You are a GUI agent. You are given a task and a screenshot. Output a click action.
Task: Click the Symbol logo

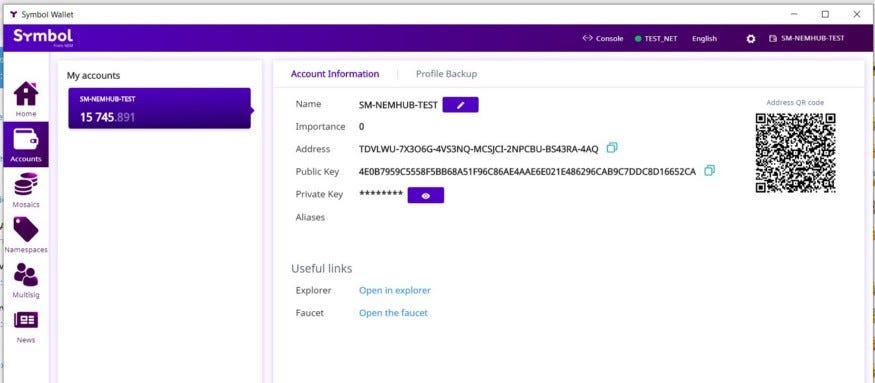[43, 37]
